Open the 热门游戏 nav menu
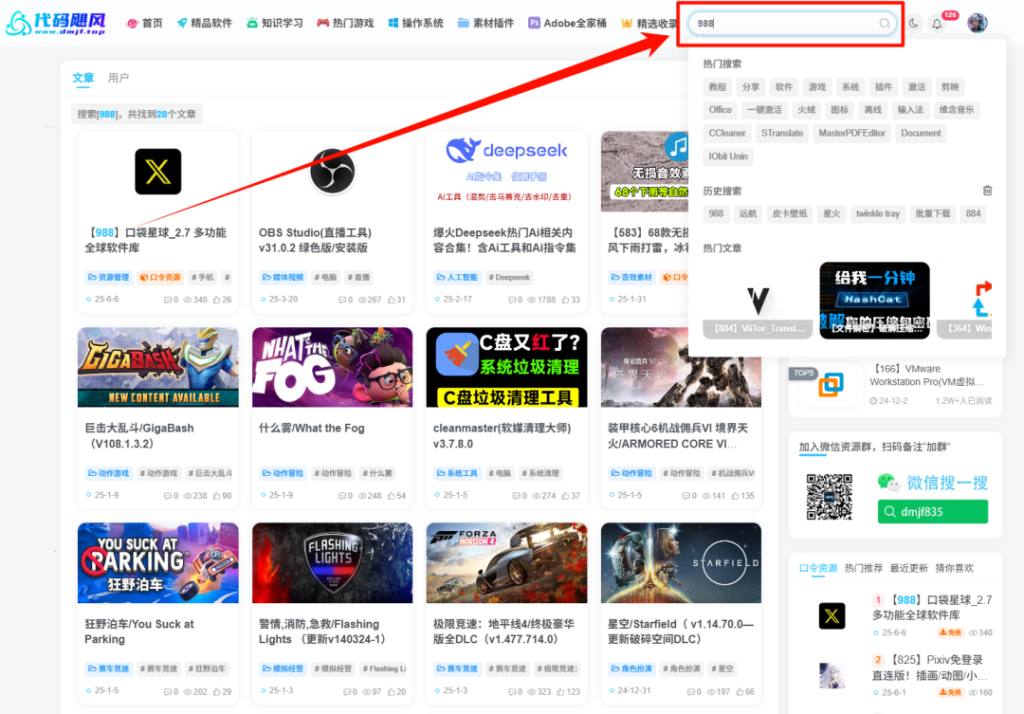1024x714 pixels. [x=345, y=23]
